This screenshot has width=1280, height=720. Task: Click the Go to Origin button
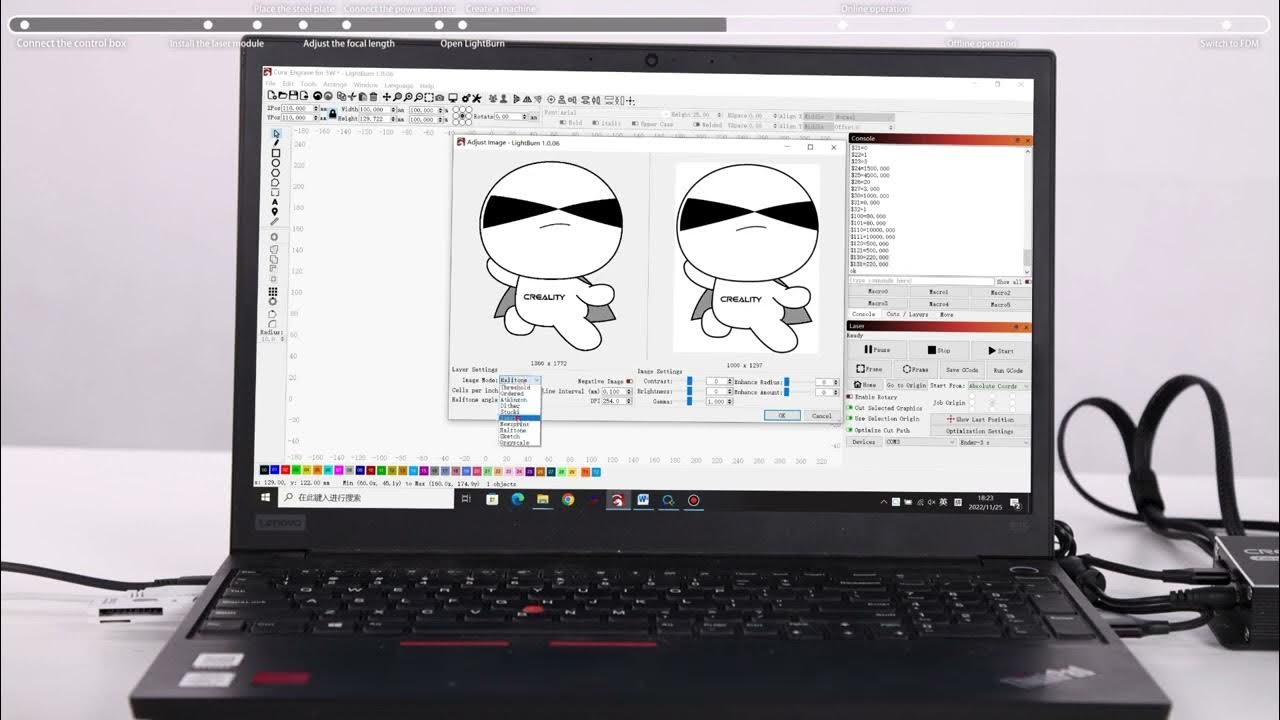[906, 386]
